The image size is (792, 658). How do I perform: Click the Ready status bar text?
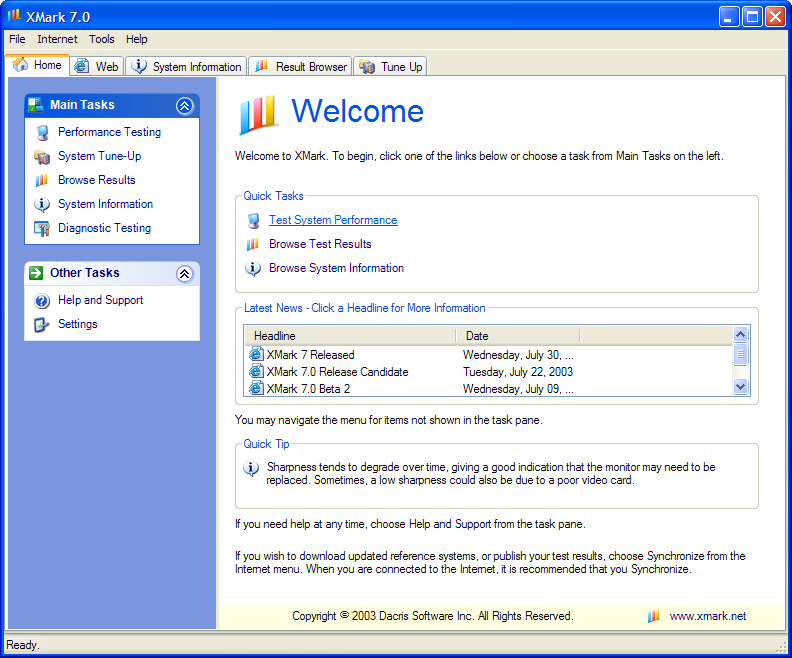(23, 645)
